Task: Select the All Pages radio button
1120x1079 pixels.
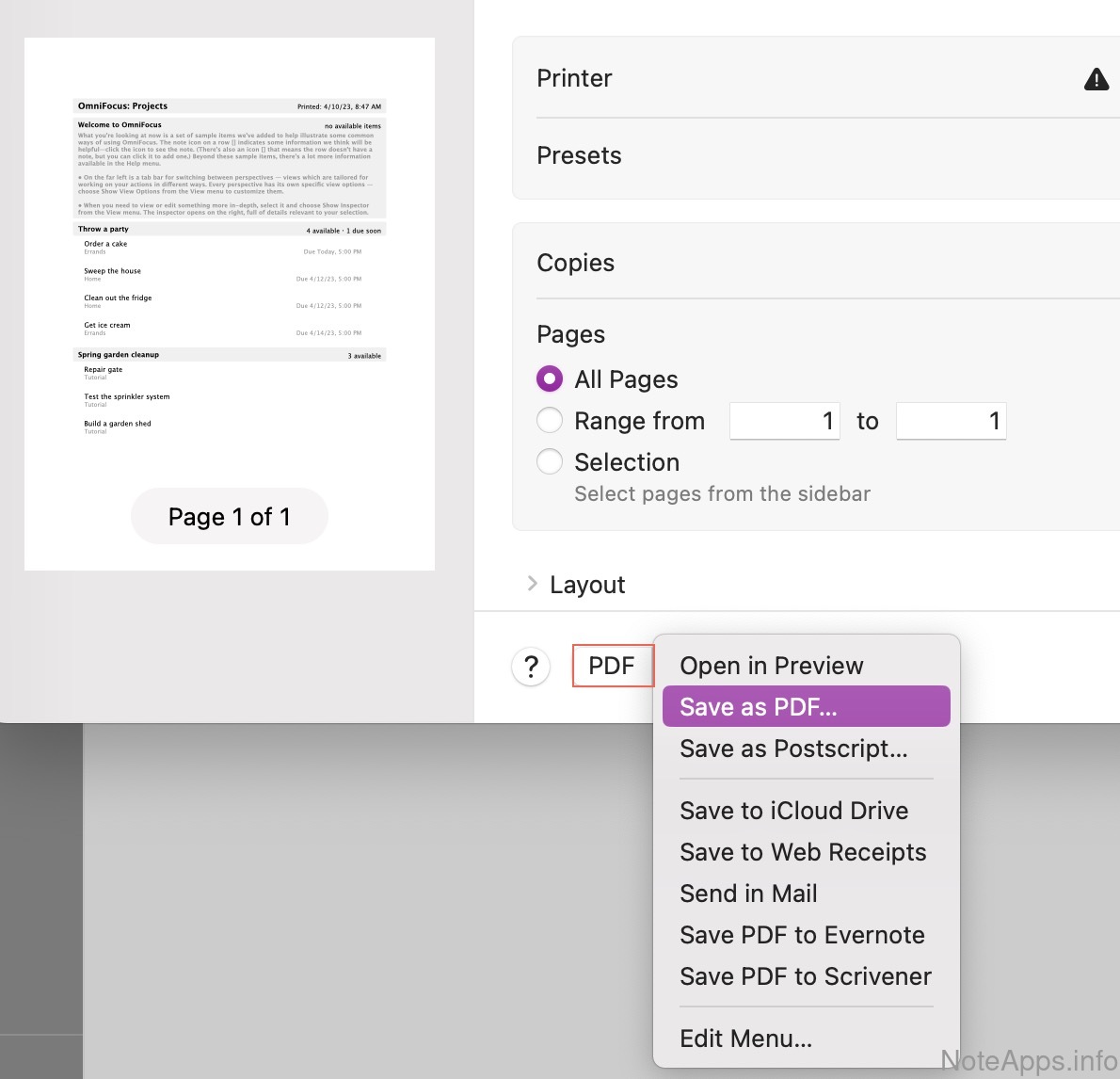Action: [550, 379]
